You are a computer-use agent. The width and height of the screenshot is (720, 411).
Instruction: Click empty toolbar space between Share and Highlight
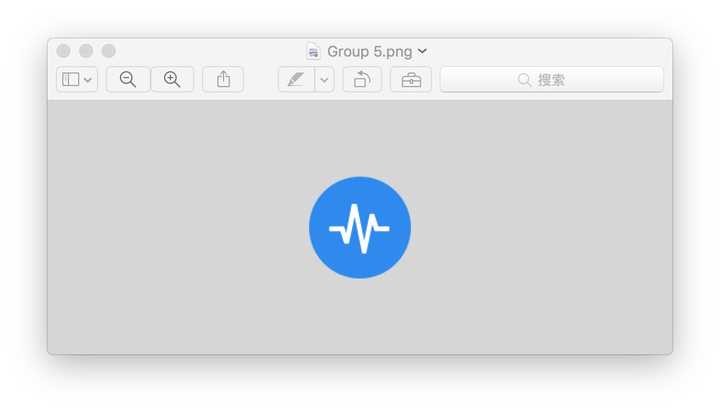(261, 80)
